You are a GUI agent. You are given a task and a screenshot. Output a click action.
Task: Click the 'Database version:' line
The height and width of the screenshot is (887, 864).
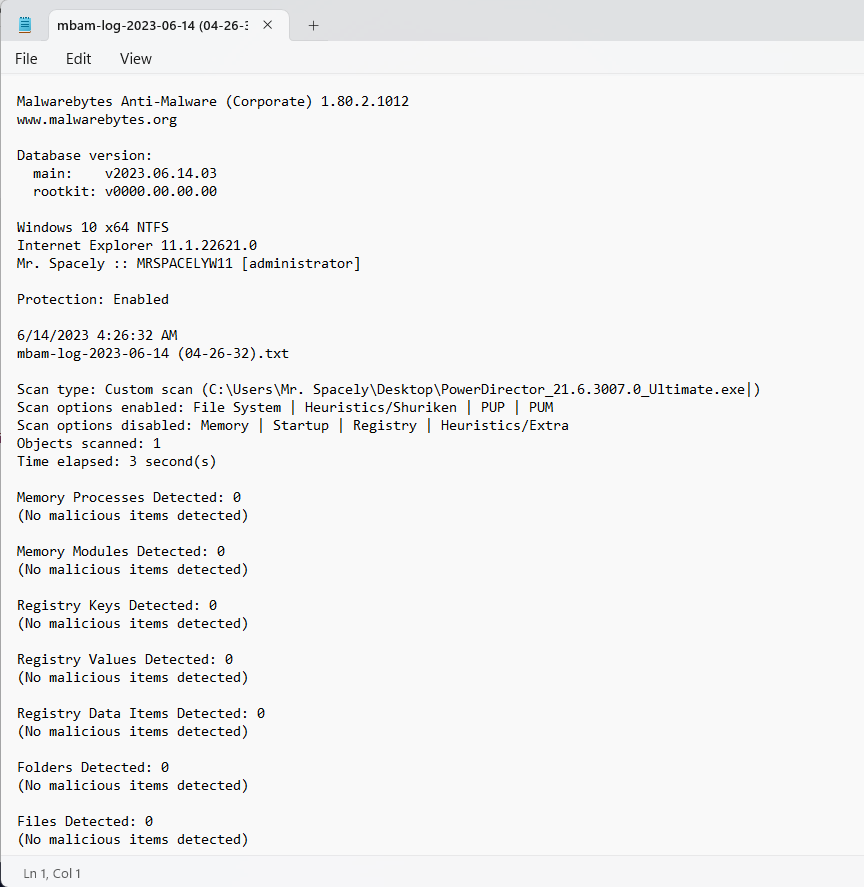click(84, 156)
